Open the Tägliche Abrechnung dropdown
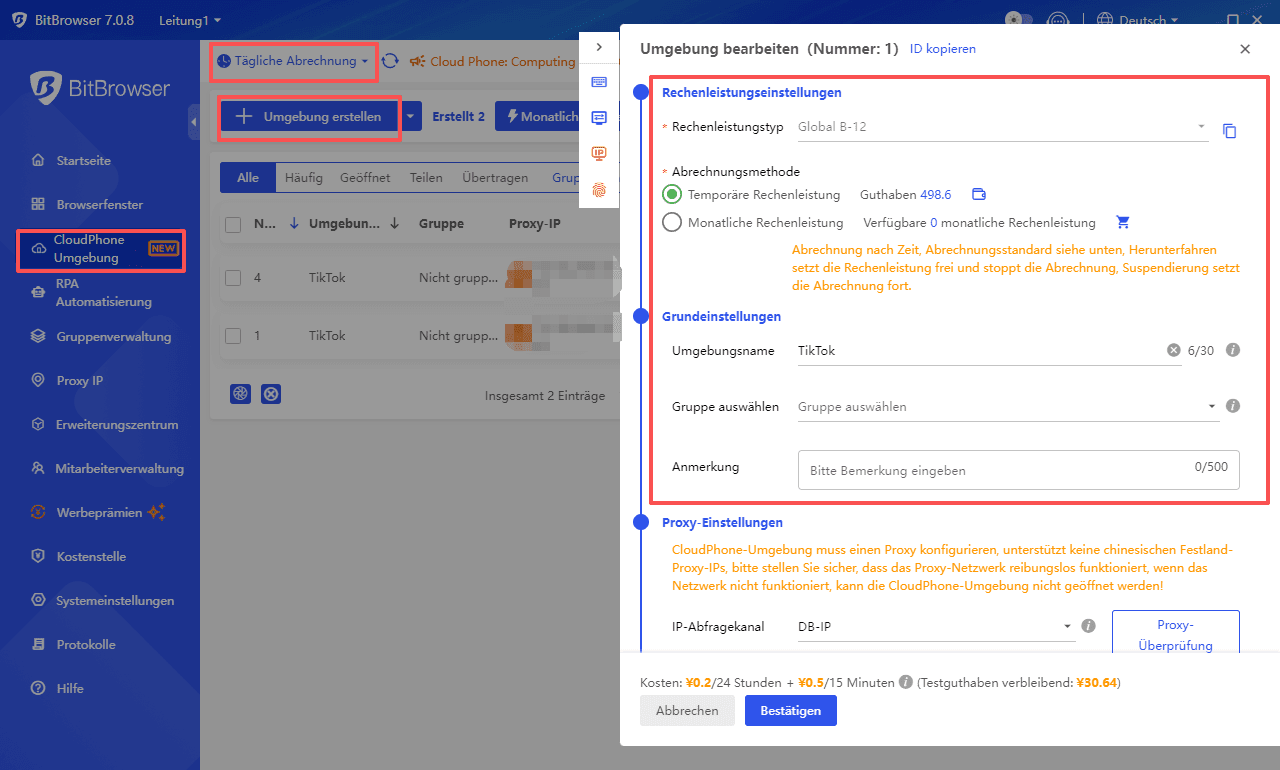Viewport: 1280px width, 770px height. click(293, 61)
